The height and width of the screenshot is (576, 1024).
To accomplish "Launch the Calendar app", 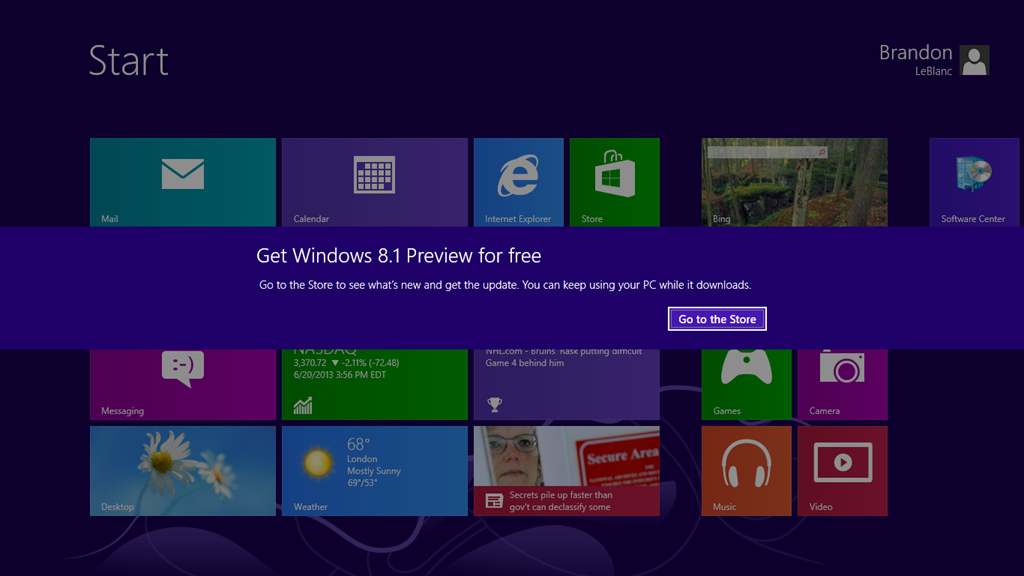I will [x=374, y=182].
